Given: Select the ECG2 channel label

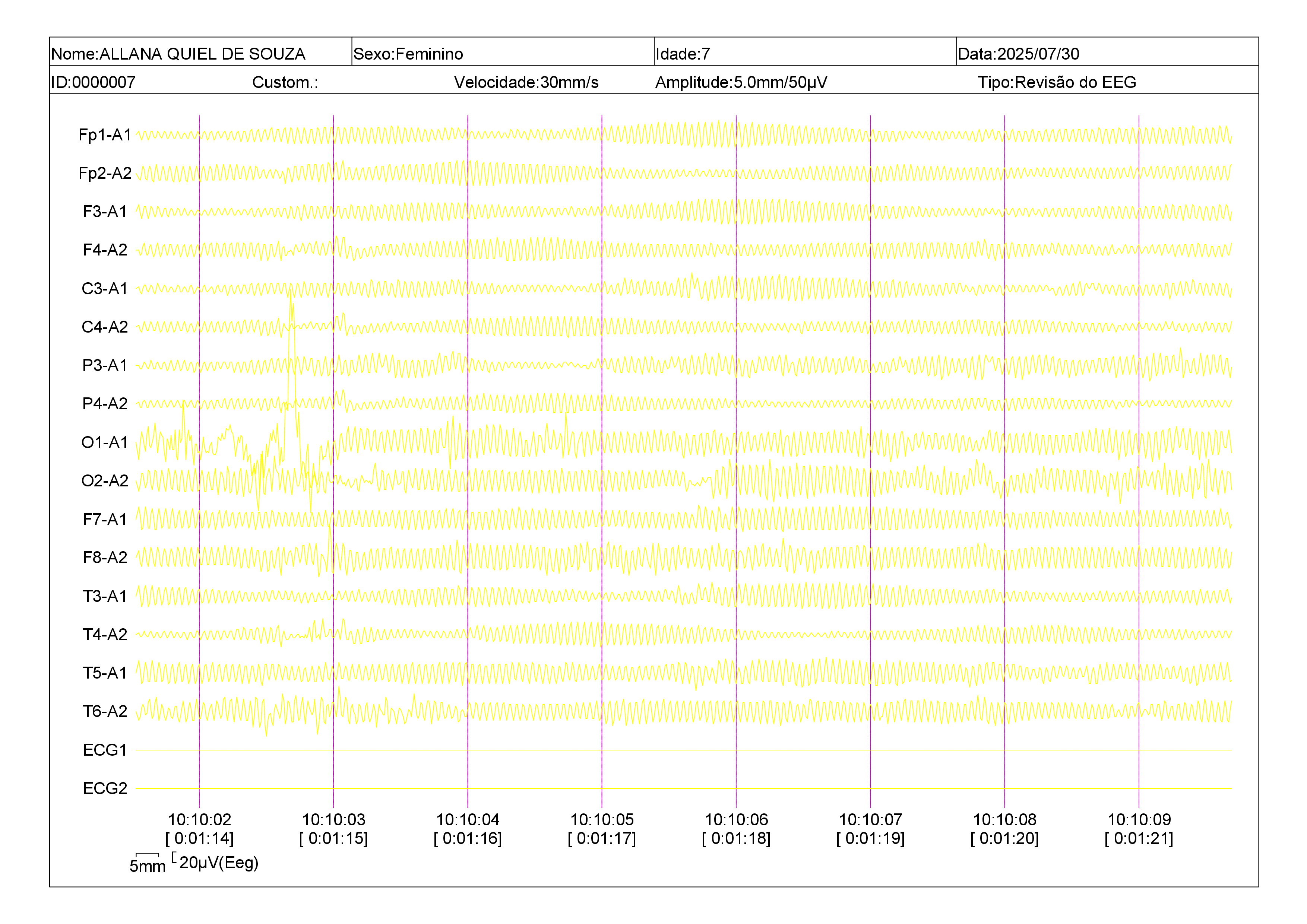Looking at the screenshot, I should pyautogui.click(x=105, y=788).
